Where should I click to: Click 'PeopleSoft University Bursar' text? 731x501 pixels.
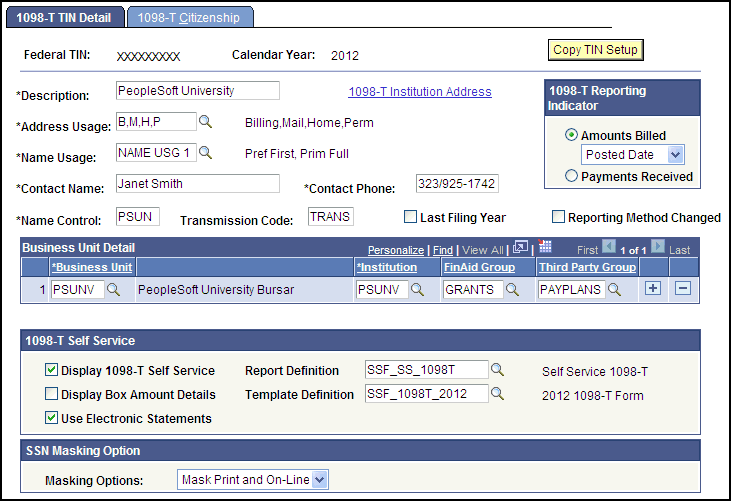[216, 290]
